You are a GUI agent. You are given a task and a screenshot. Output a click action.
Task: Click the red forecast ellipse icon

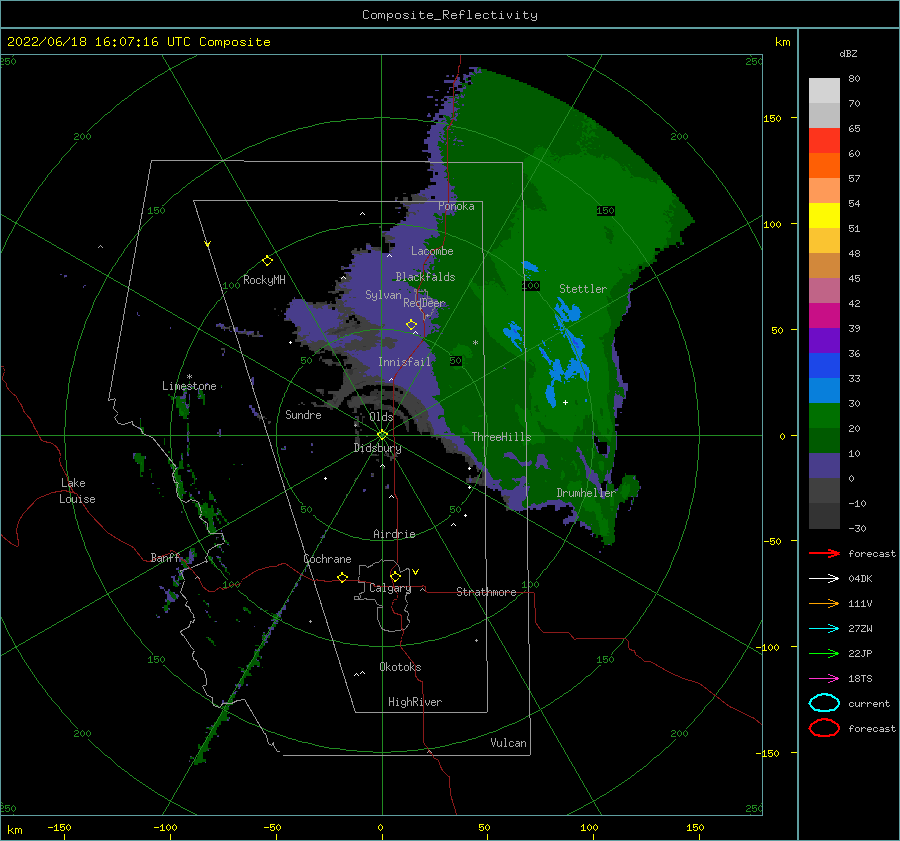tap(824, 728)
